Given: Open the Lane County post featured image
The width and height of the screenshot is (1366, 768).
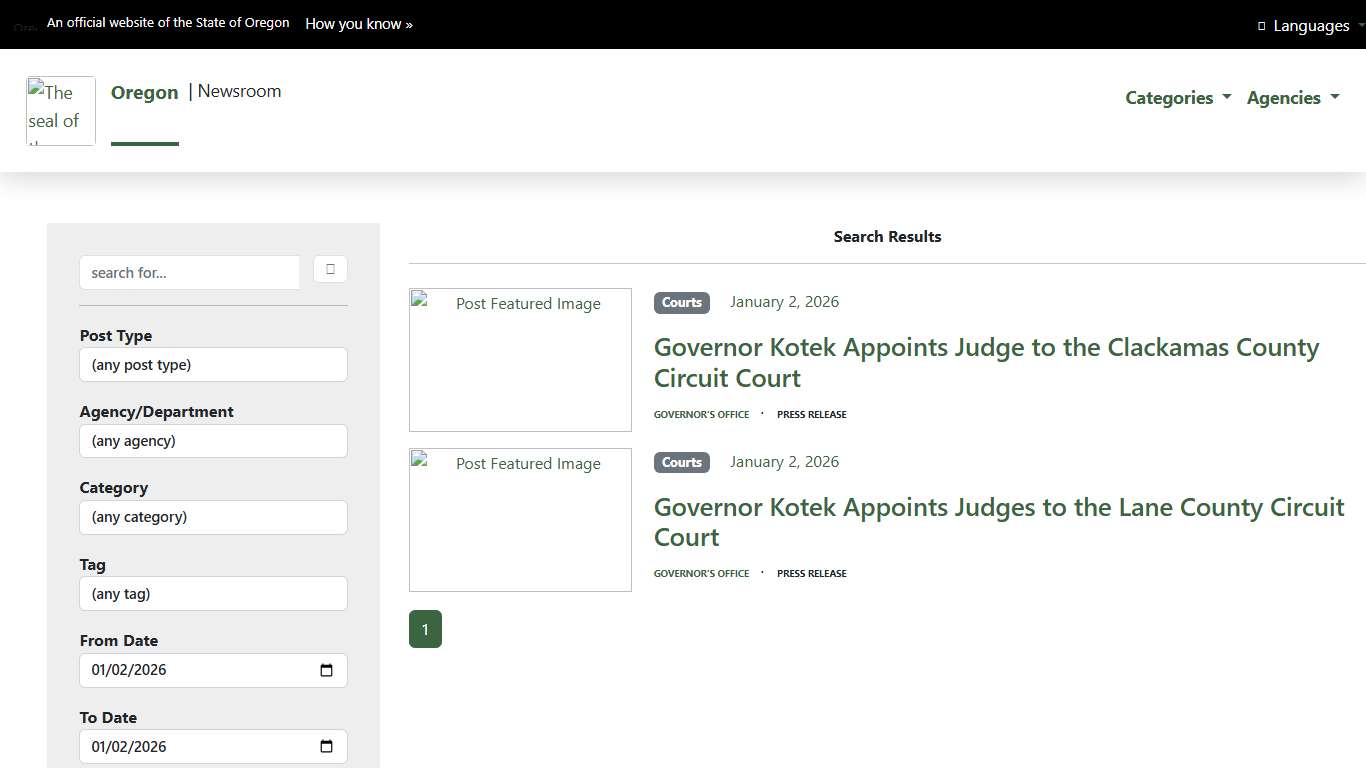Looking at the screenshot, I should tap(520, 520).
